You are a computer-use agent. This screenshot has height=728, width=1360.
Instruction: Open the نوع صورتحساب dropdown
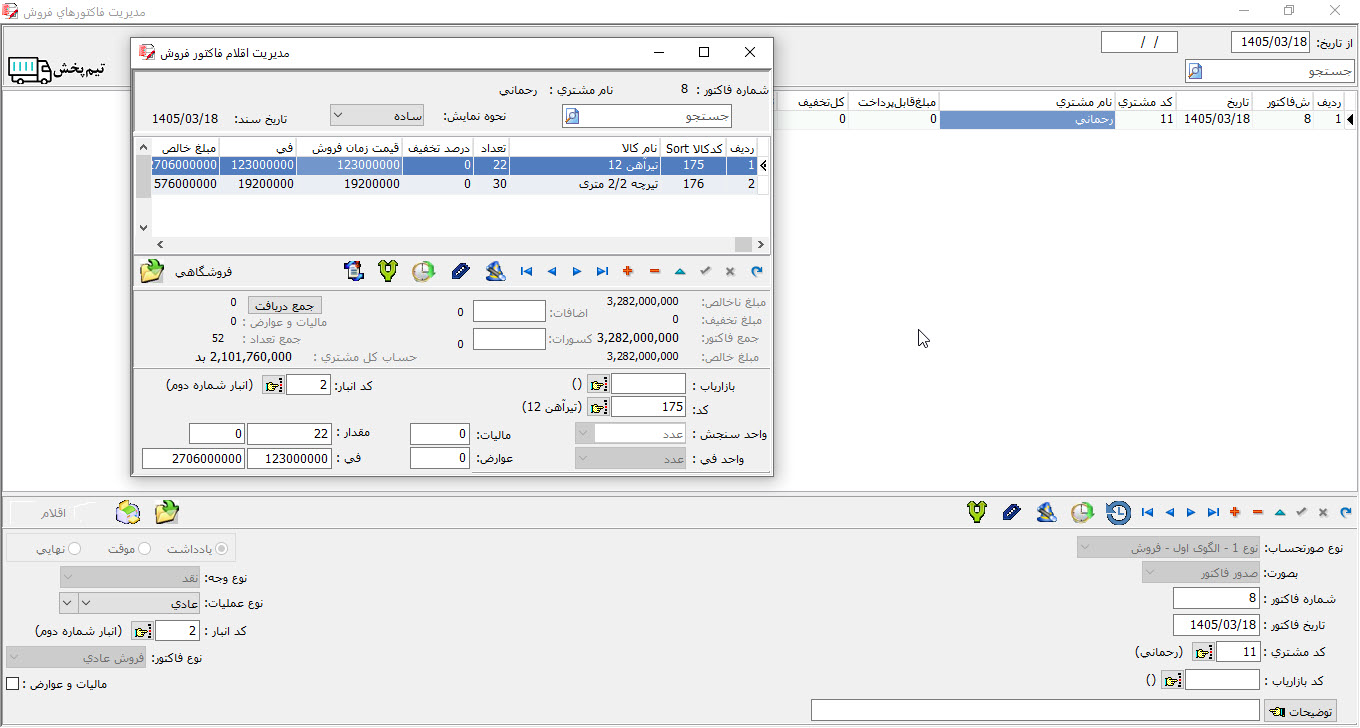pos(1168,548)
